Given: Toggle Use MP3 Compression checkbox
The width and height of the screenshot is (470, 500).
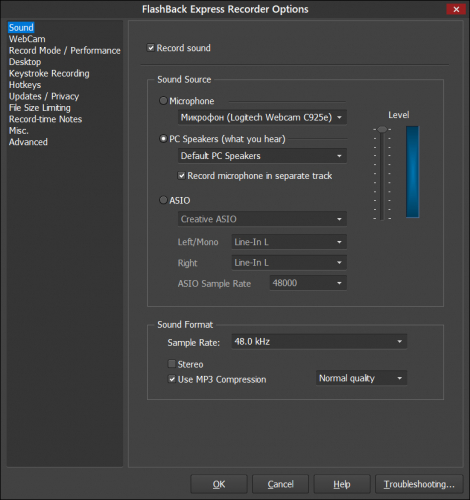Looking at the screenshot, I should click(x=172, y=379).
